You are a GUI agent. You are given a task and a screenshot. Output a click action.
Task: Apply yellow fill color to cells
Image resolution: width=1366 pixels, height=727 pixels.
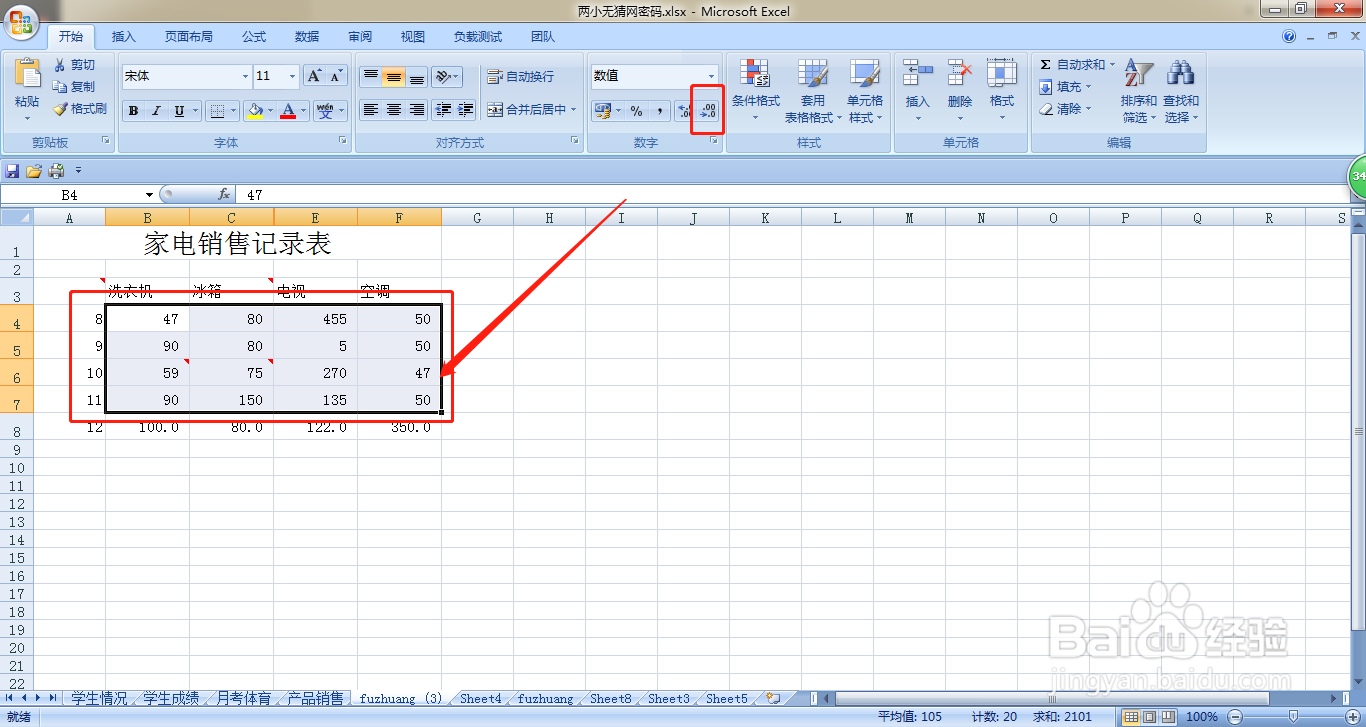coord(255,110)
